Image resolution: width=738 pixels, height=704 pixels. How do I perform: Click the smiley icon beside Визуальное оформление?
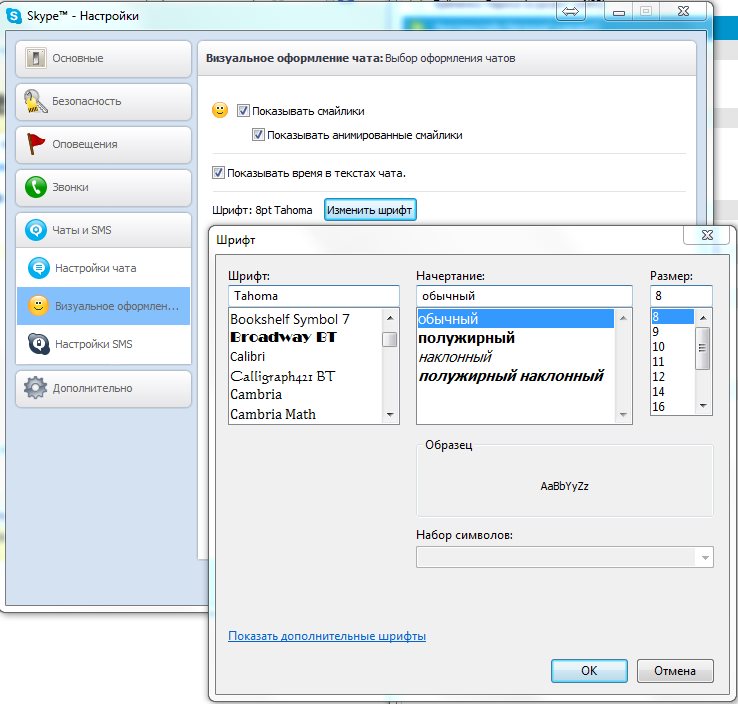[x=39, y=306]
